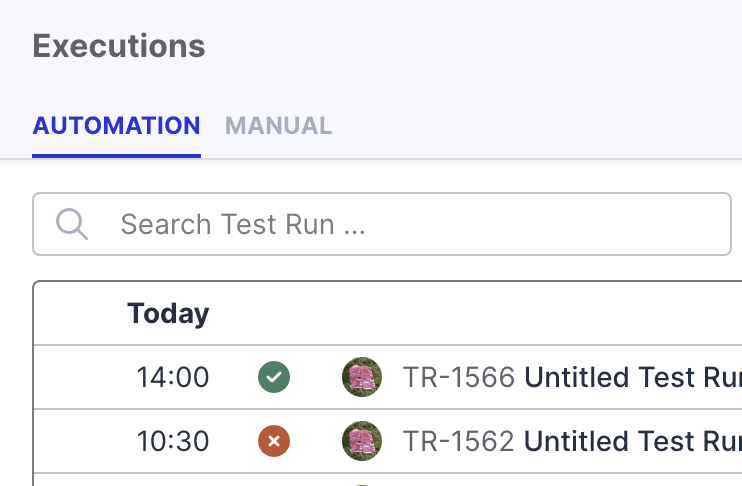Click the 10:30 timestamp
The width and height of the screenshot is (742, 486).
[173, 441]
